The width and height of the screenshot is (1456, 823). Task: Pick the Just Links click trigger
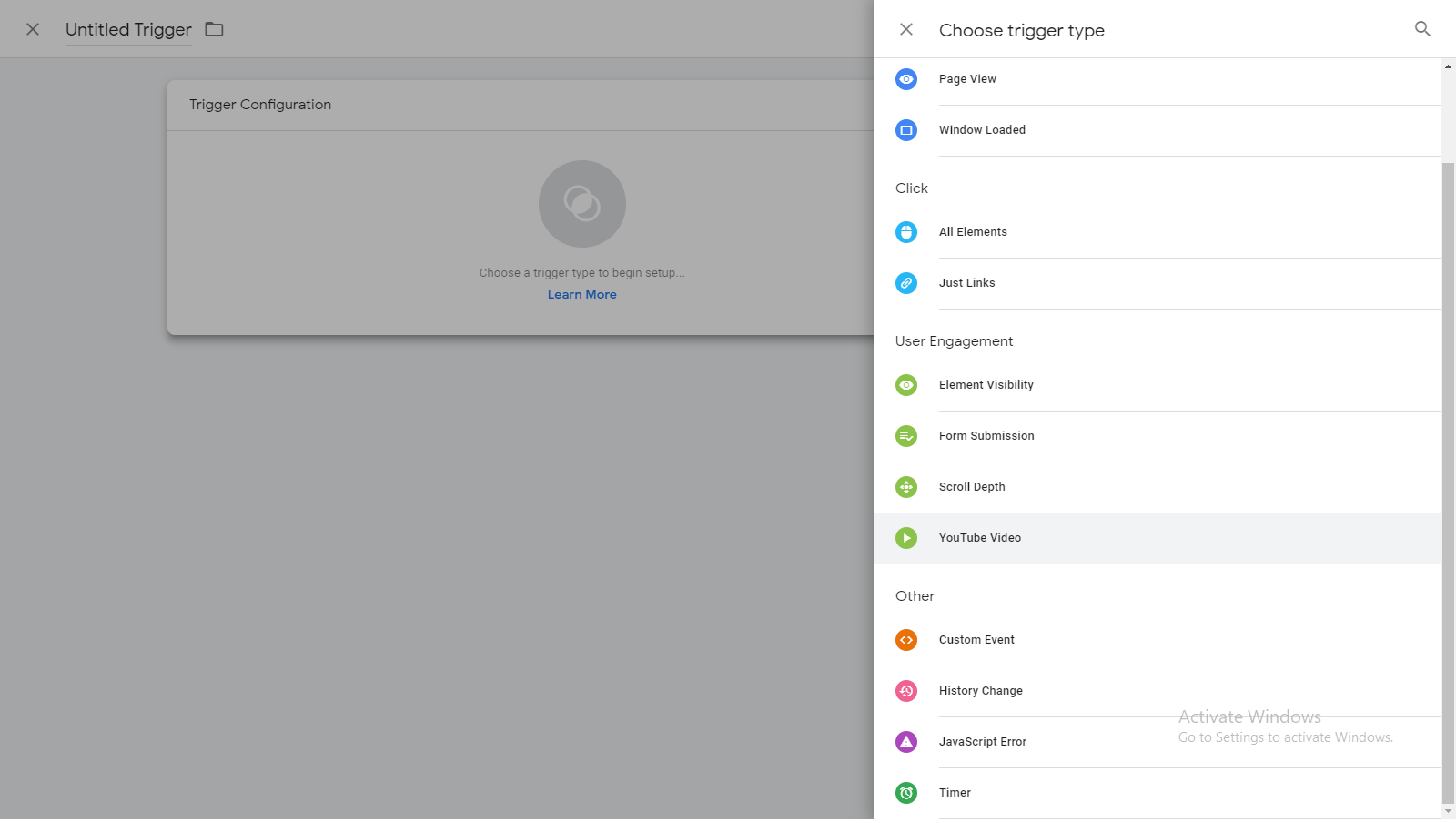[x=1158, y=283]
